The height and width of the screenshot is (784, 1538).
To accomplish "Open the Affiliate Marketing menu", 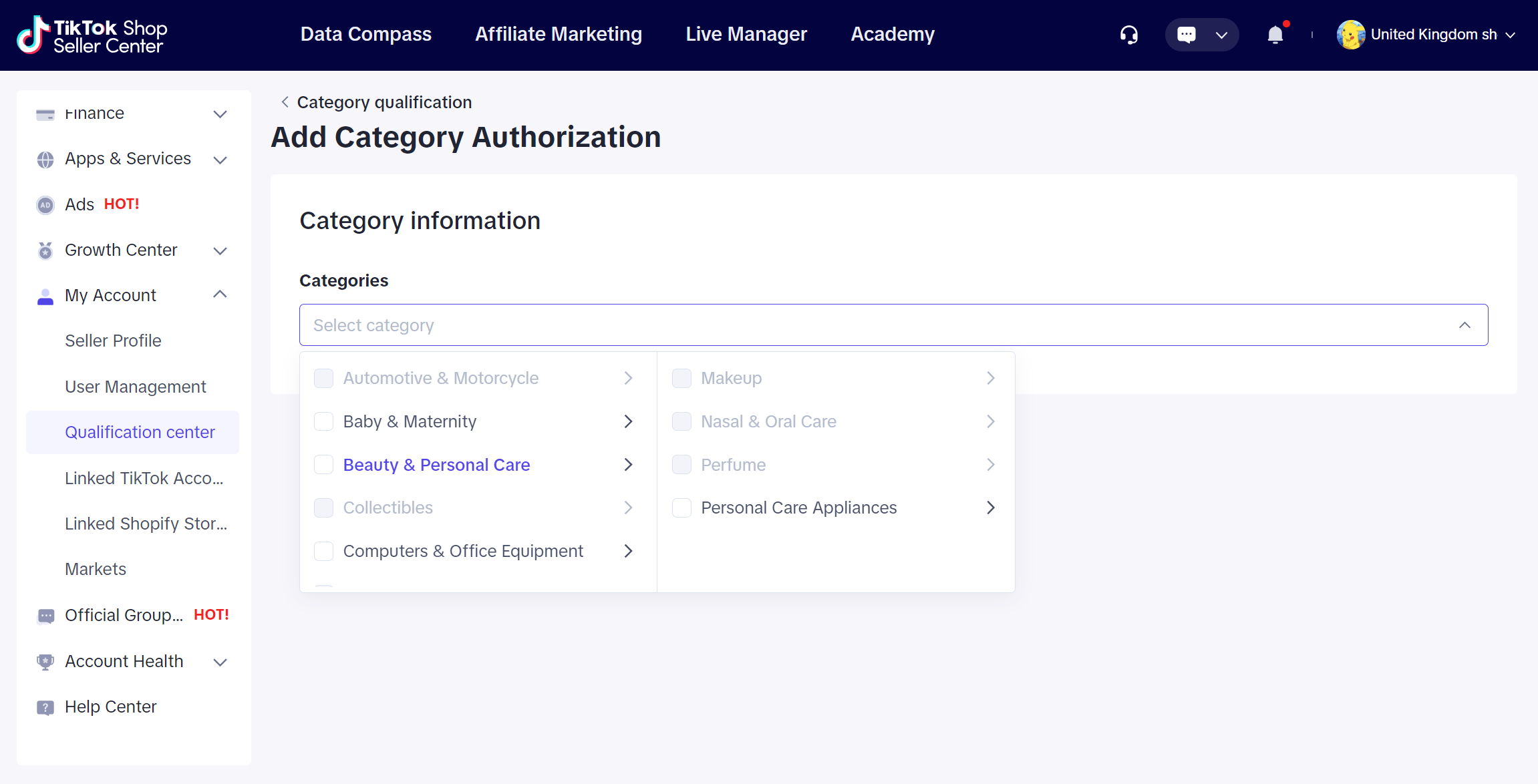I will pyautogui.click(x=558, y=34).
